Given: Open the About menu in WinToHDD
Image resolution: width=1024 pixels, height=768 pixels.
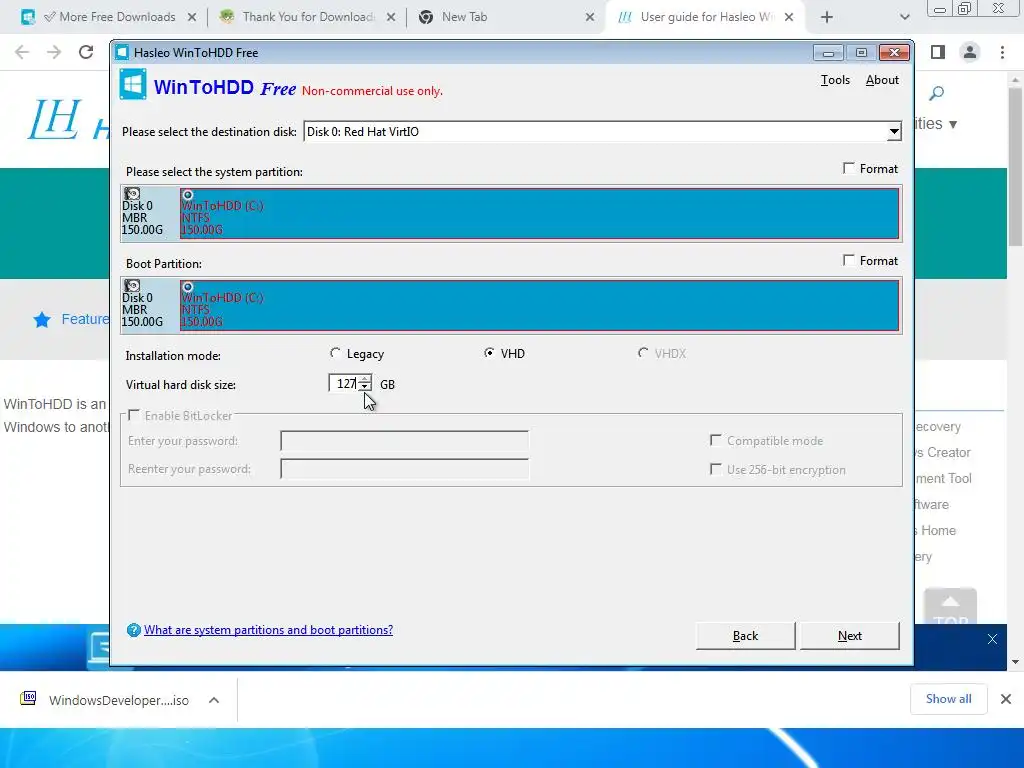Looking at the screenshot, I should (x=882, y=80).
